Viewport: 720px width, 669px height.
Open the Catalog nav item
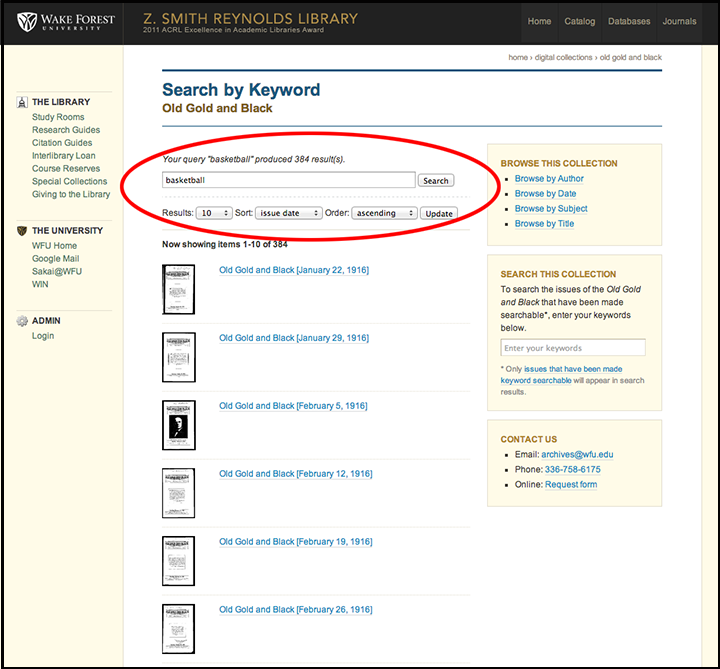579,22
